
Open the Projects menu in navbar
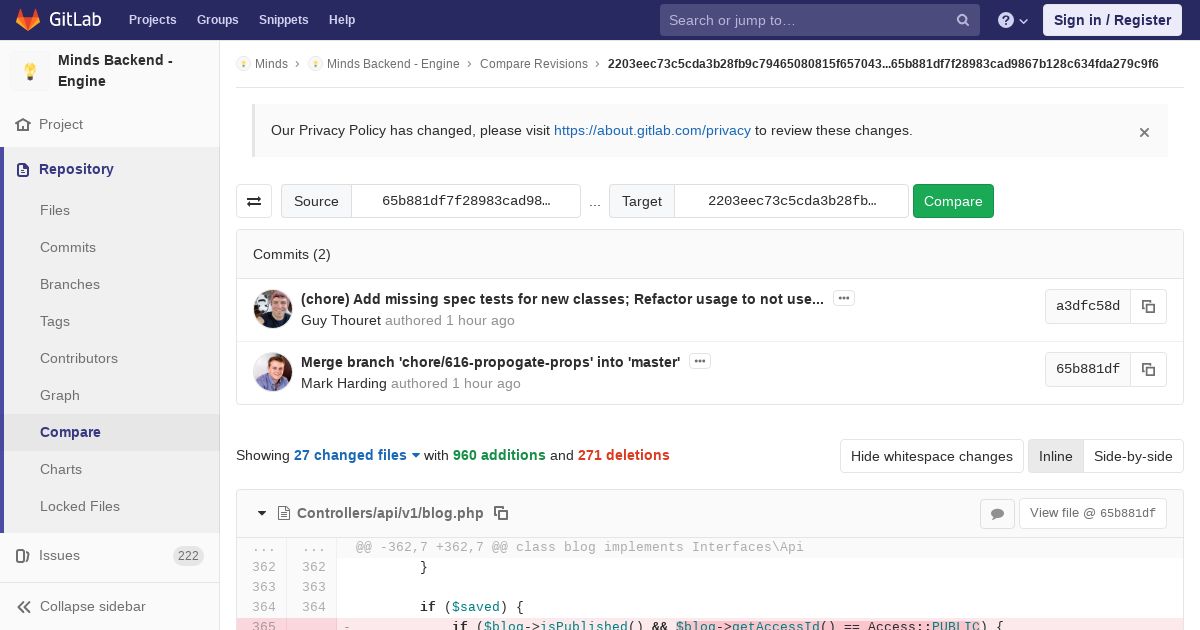(x=152, y=20)
